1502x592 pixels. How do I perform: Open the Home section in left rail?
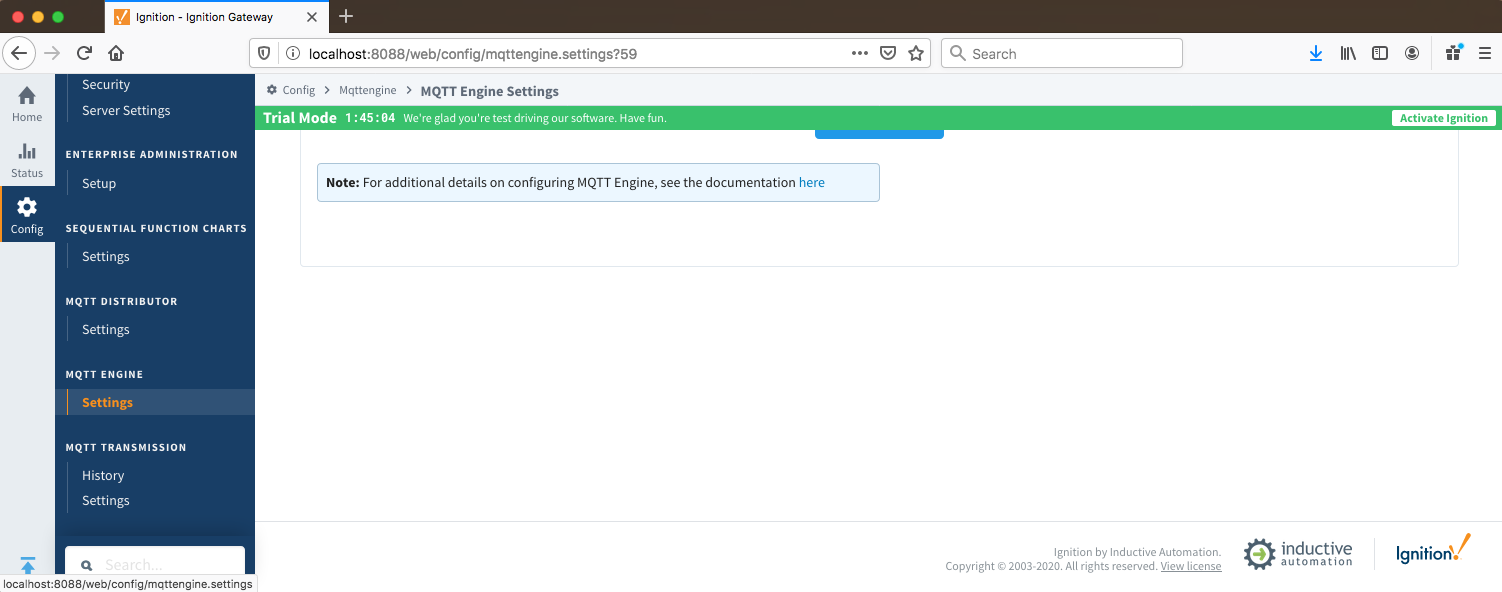pyautogui.click(x=27, y=104)
